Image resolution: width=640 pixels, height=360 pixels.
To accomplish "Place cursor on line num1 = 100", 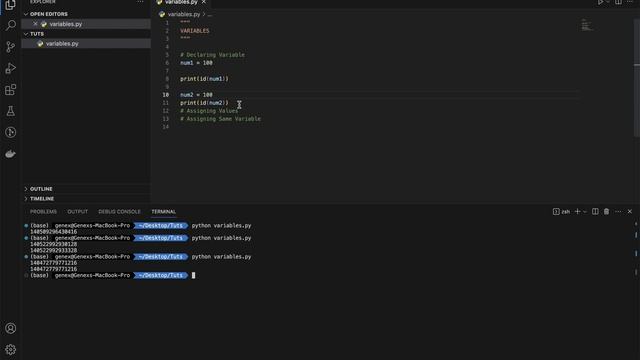I will pyautogui.click(x=196, y=63).
